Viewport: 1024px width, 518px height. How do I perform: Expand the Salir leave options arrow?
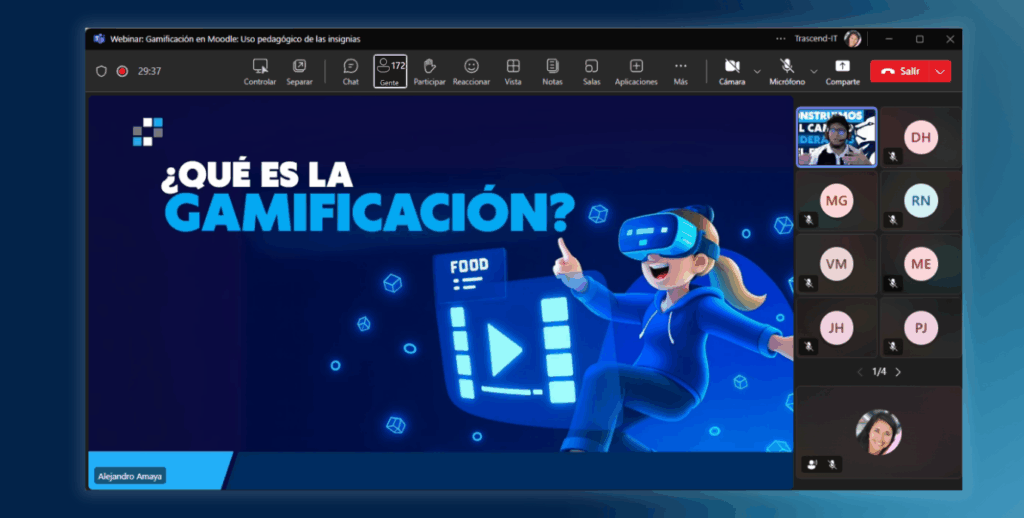tap(940, 71)
